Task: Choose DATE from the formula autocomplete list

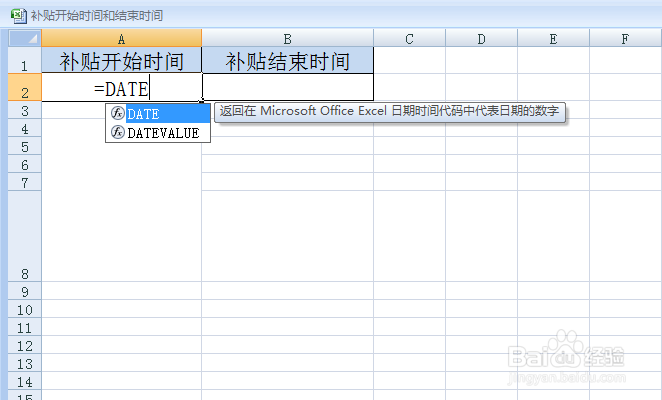Action: click(x=158, y=114)
